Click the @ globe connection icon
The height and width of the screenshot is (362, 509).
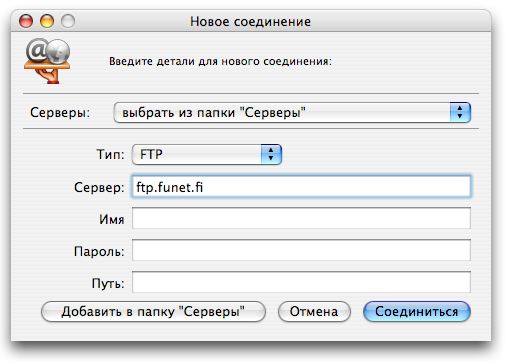tap(47, 61)
